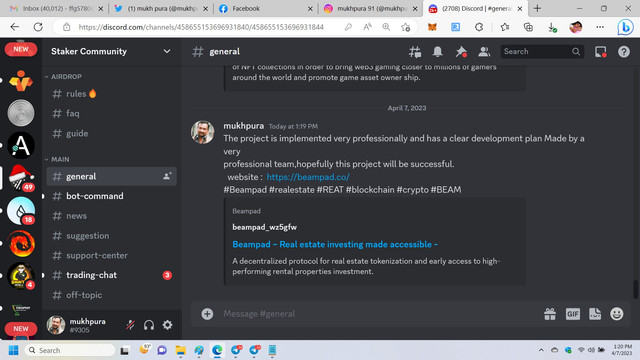Open the gray coin server icon

coord(21,113)
